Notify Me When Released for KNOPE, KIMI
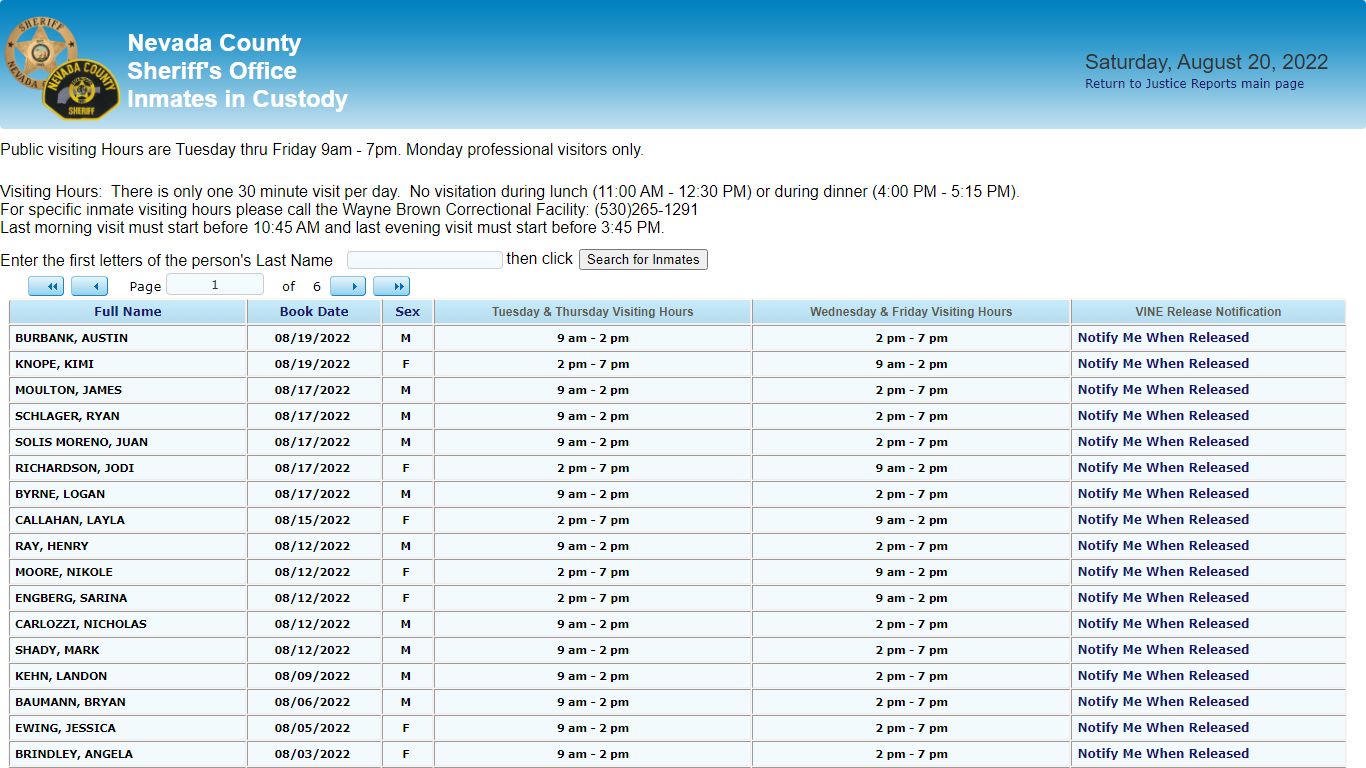Image resolution: width=1366 pixels, height=768 pixels. (x=1163, y=364)
